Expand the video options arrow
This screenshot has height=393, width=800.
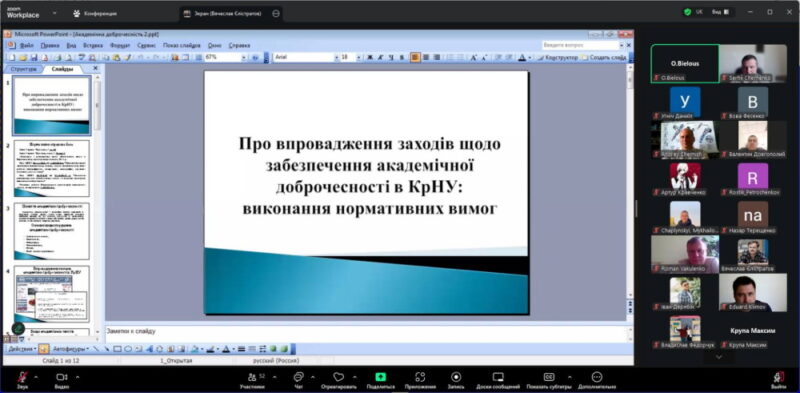[x=78, y=377]
